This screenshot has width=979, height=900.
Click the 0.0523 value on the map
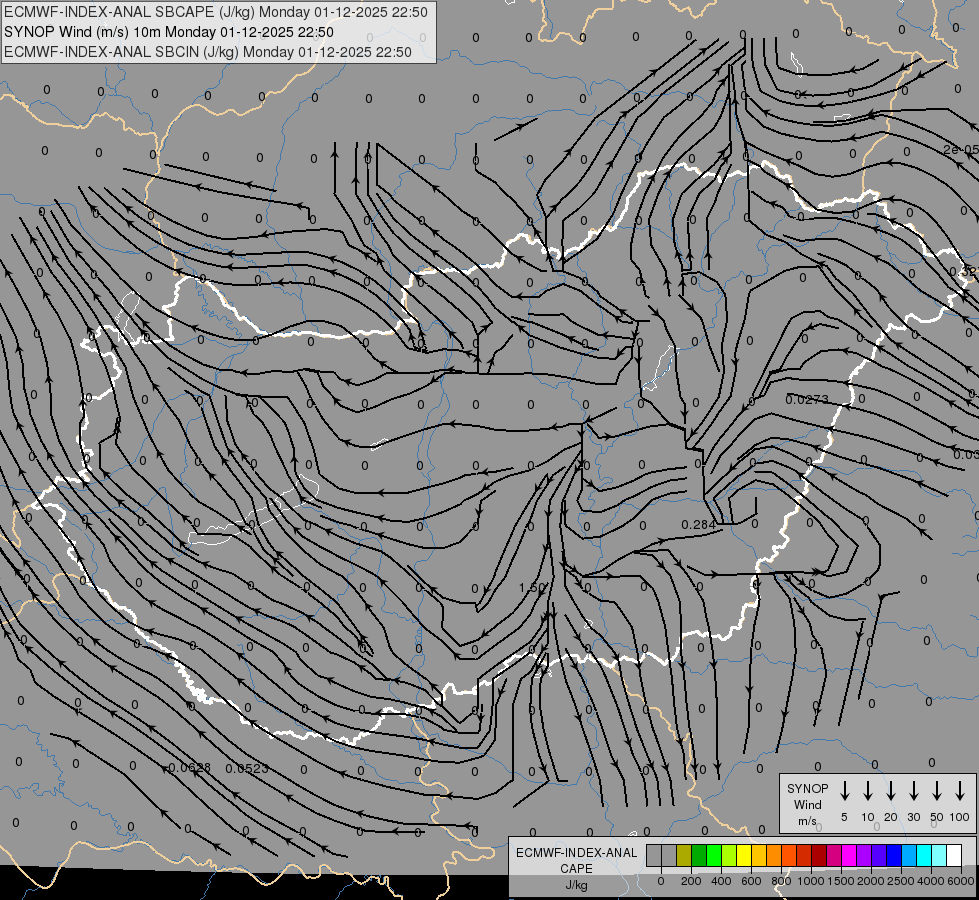pos(247,768)
